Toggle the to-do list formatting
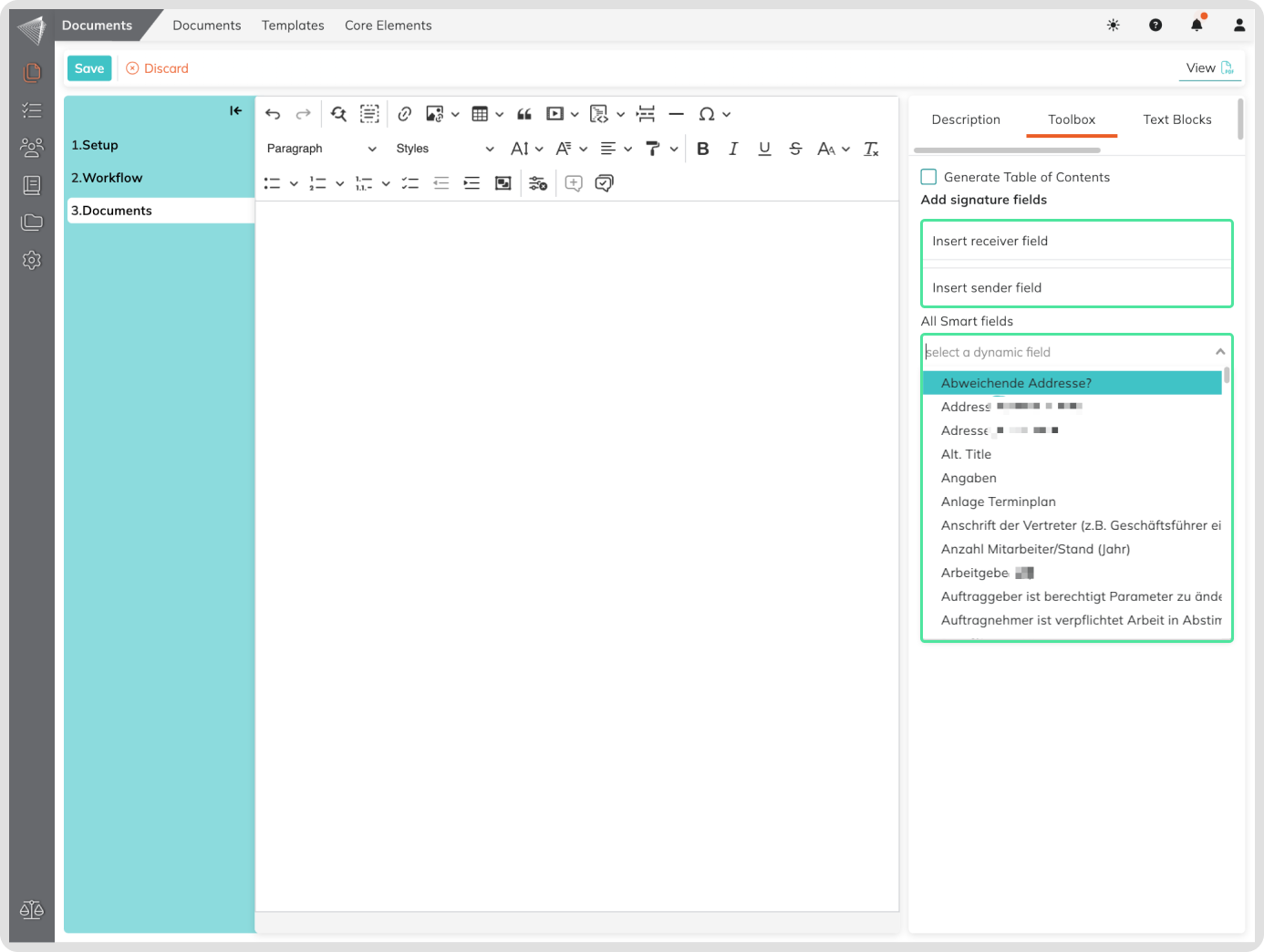 [410, 183]
